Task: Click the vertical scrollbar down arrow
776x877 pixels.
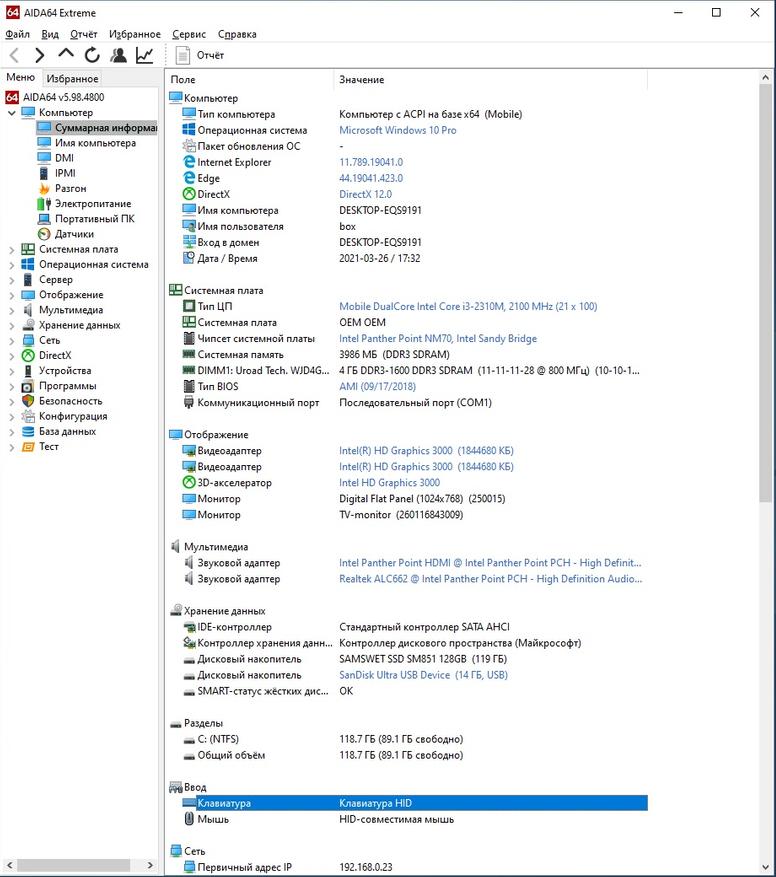Action: point(766,867)
